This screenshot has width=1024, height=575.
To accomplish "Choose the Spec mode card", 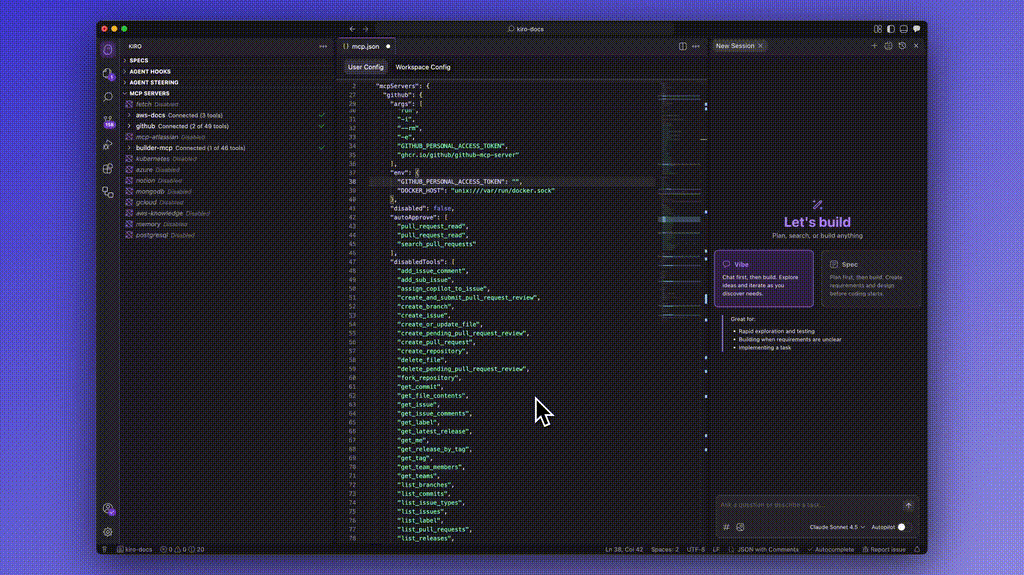I will point(868,278).
